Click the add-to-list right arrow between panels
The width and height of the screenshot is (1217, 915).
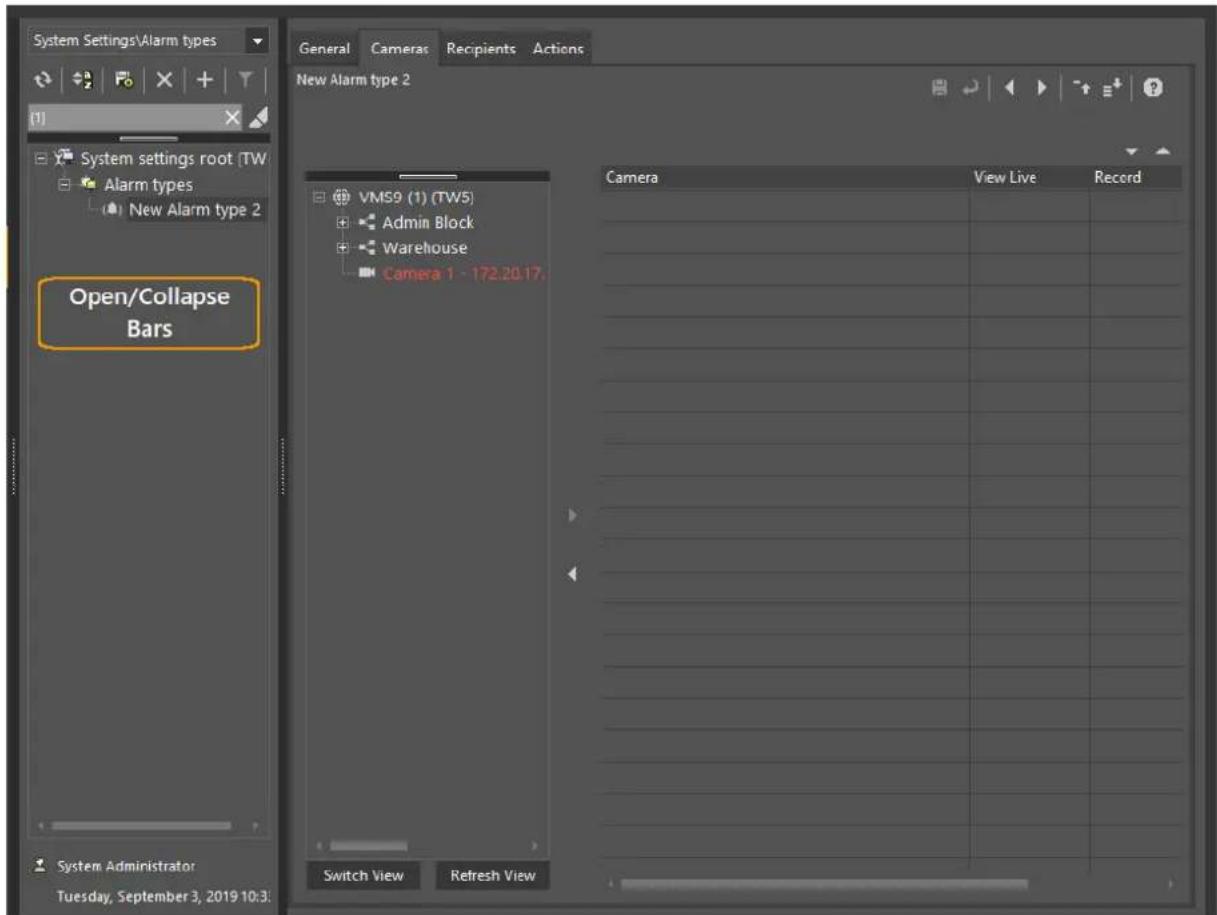point(573,517)
